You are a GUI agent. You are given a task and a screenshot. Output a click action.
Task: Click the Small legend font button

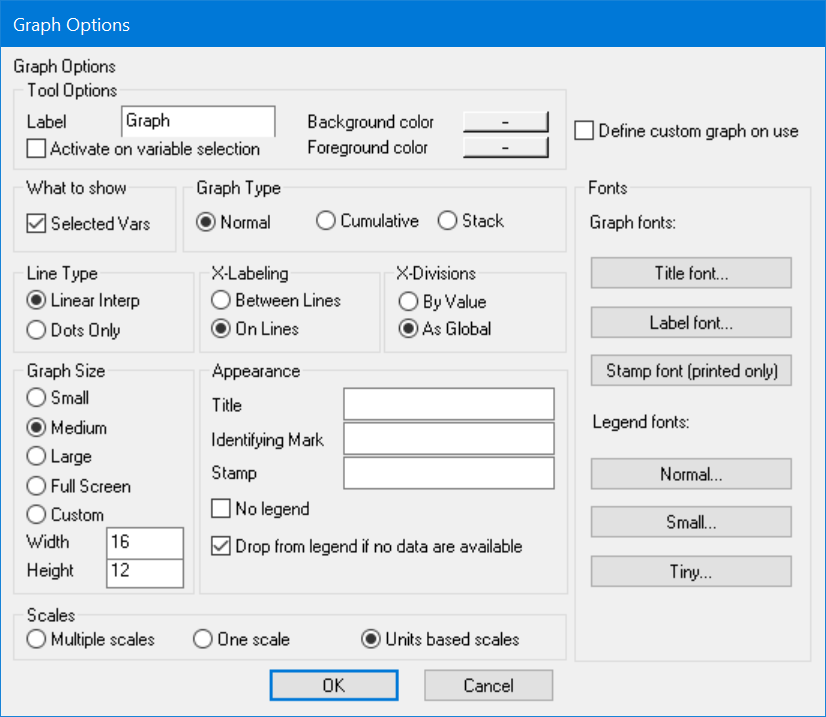(x=690, y=522)
